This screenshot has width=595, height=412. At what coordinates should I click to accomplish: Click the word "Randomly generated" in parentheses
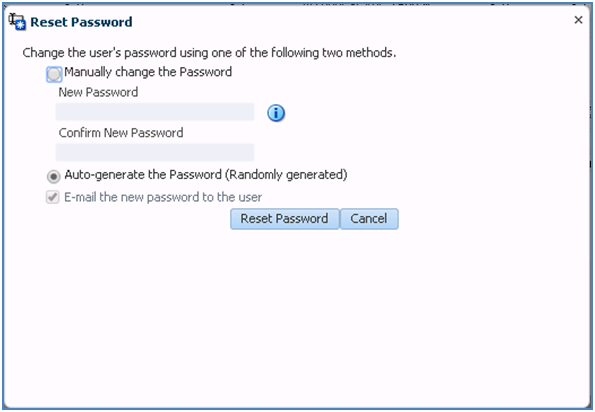point(286,175)
